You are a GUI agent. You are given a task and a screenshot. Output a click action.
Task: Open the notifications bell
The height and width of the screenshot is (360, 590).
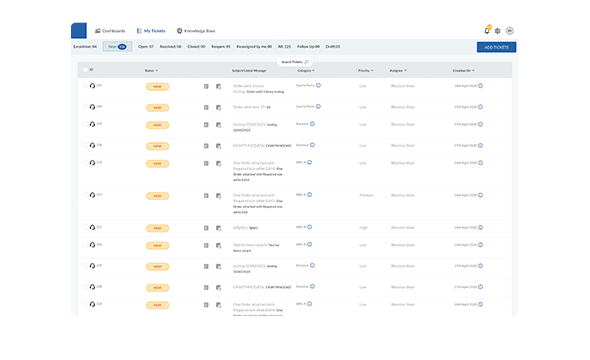tap(487, 30)
